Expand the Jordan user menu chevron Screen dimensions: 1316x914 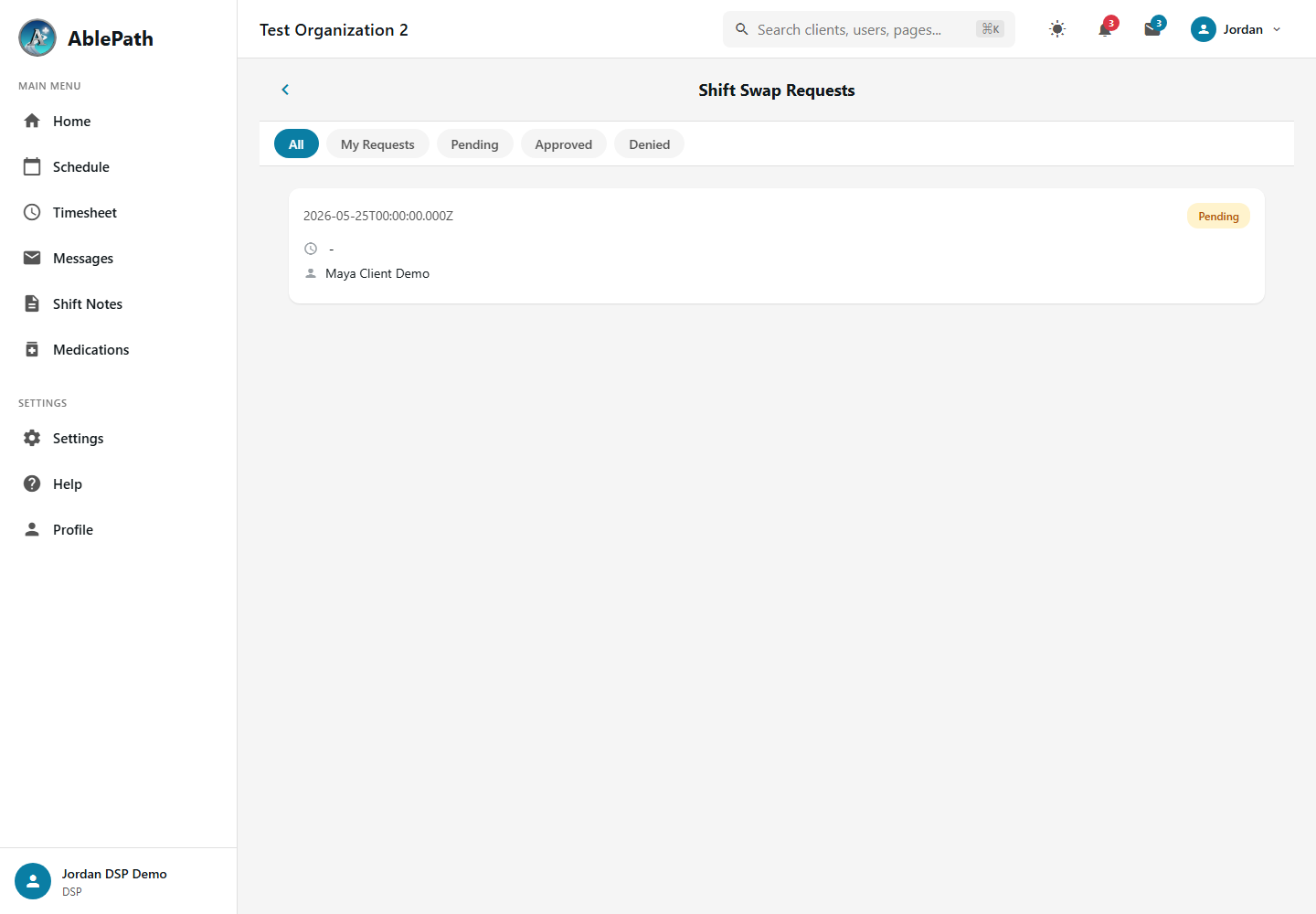(x=1277, y=29)
